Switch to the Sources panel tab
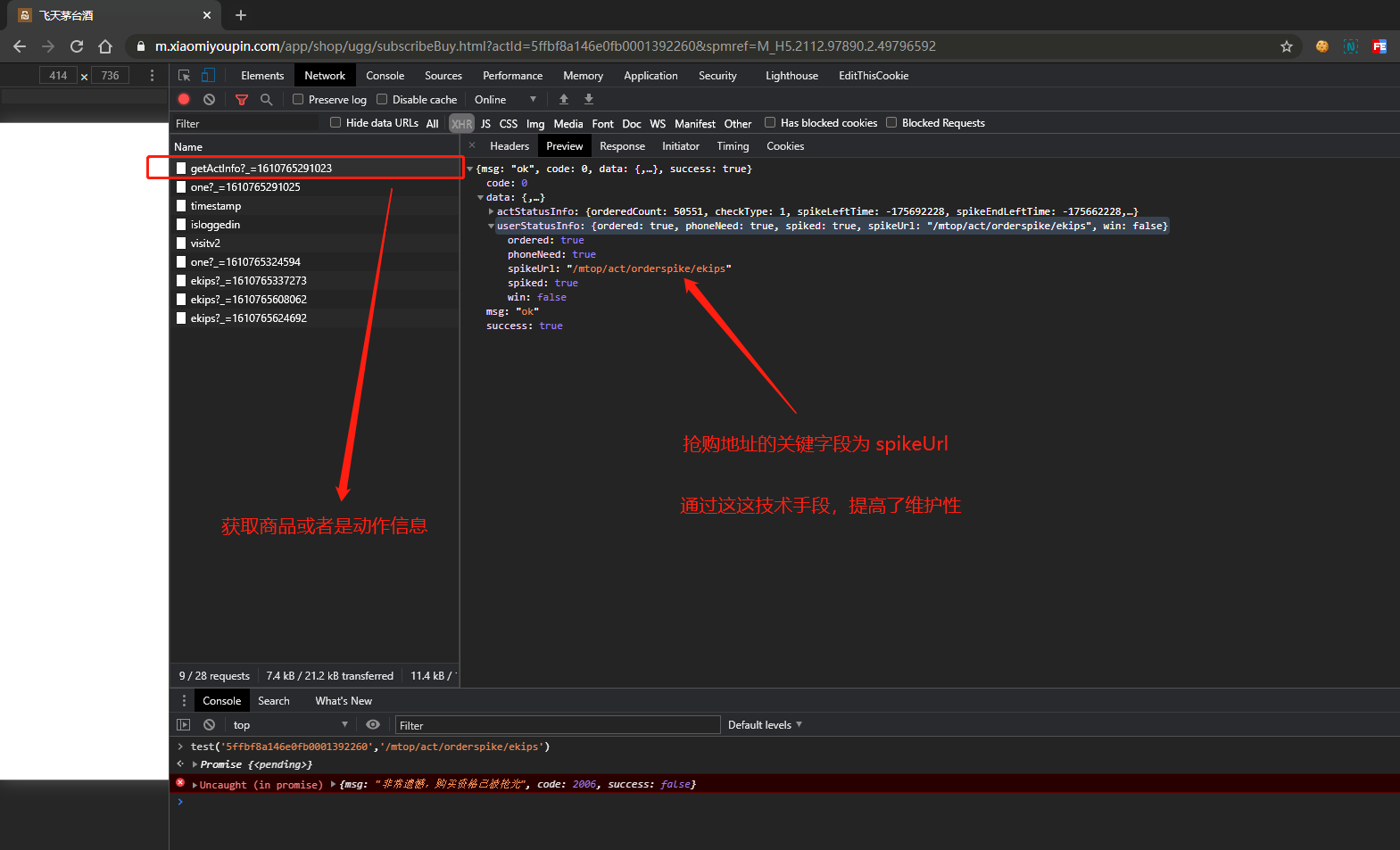 tap(443, 76)
